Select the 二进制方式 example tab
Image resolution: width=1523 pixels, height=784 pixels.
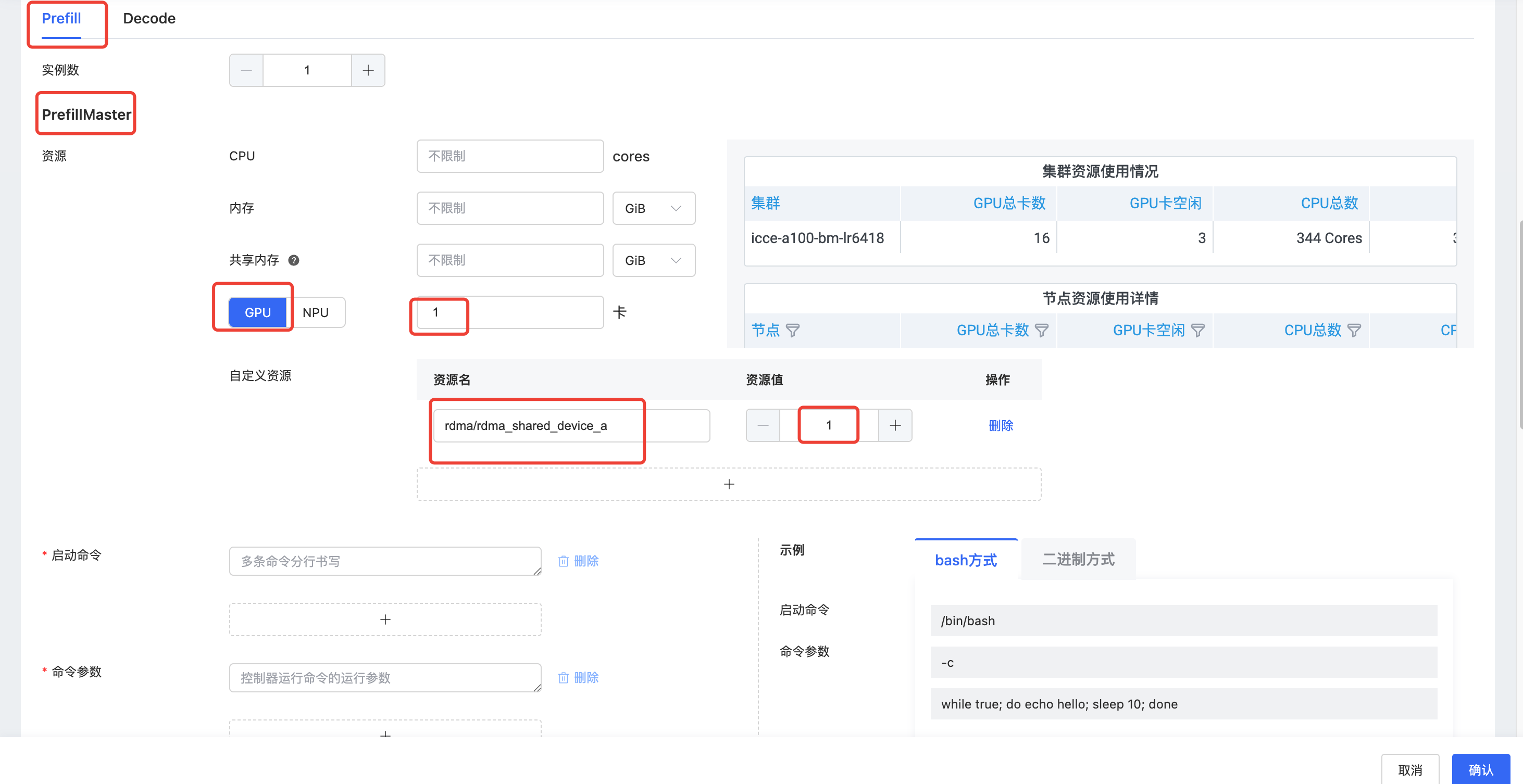click(1078, 559)
